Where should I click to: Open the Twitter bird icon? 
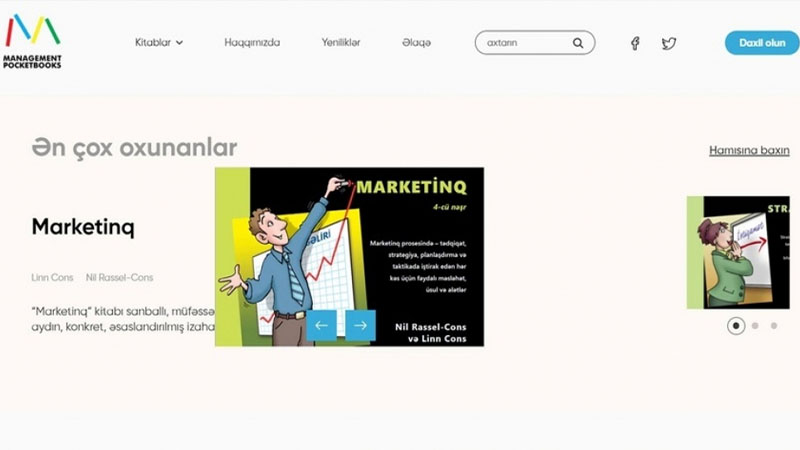(669, 43)
